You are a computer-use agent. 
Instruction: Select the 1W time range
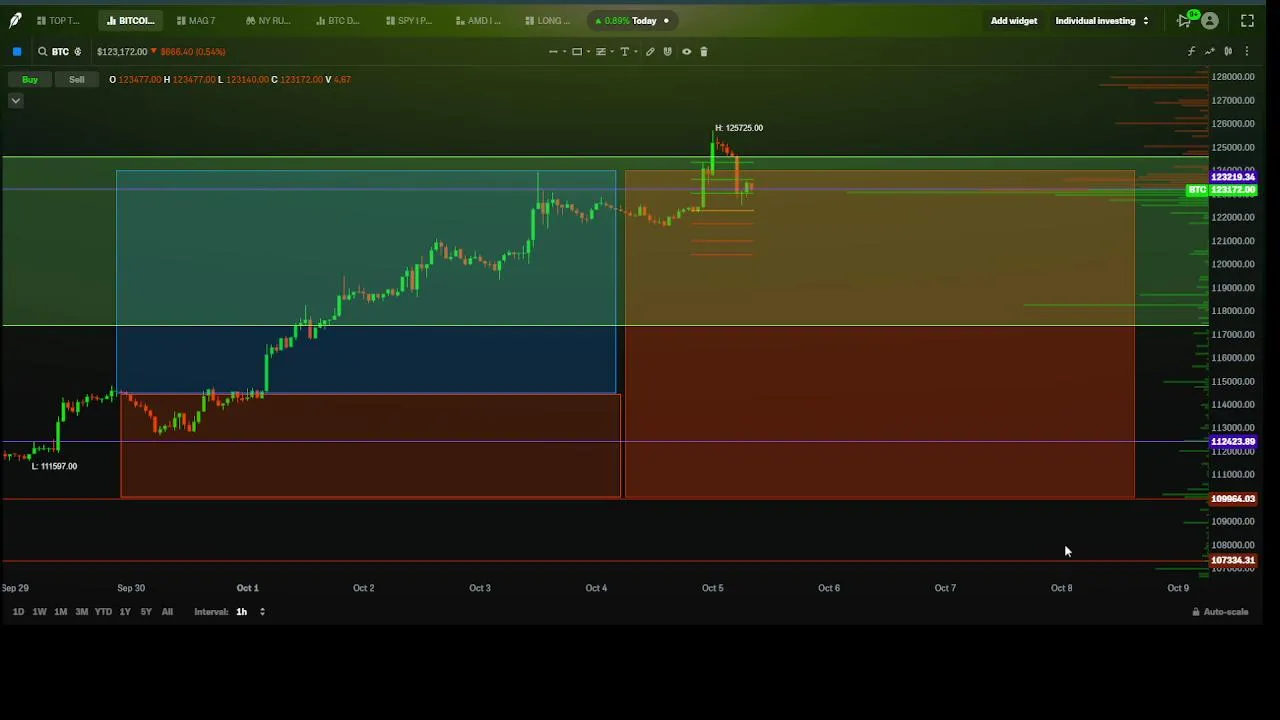click(39, 612)
